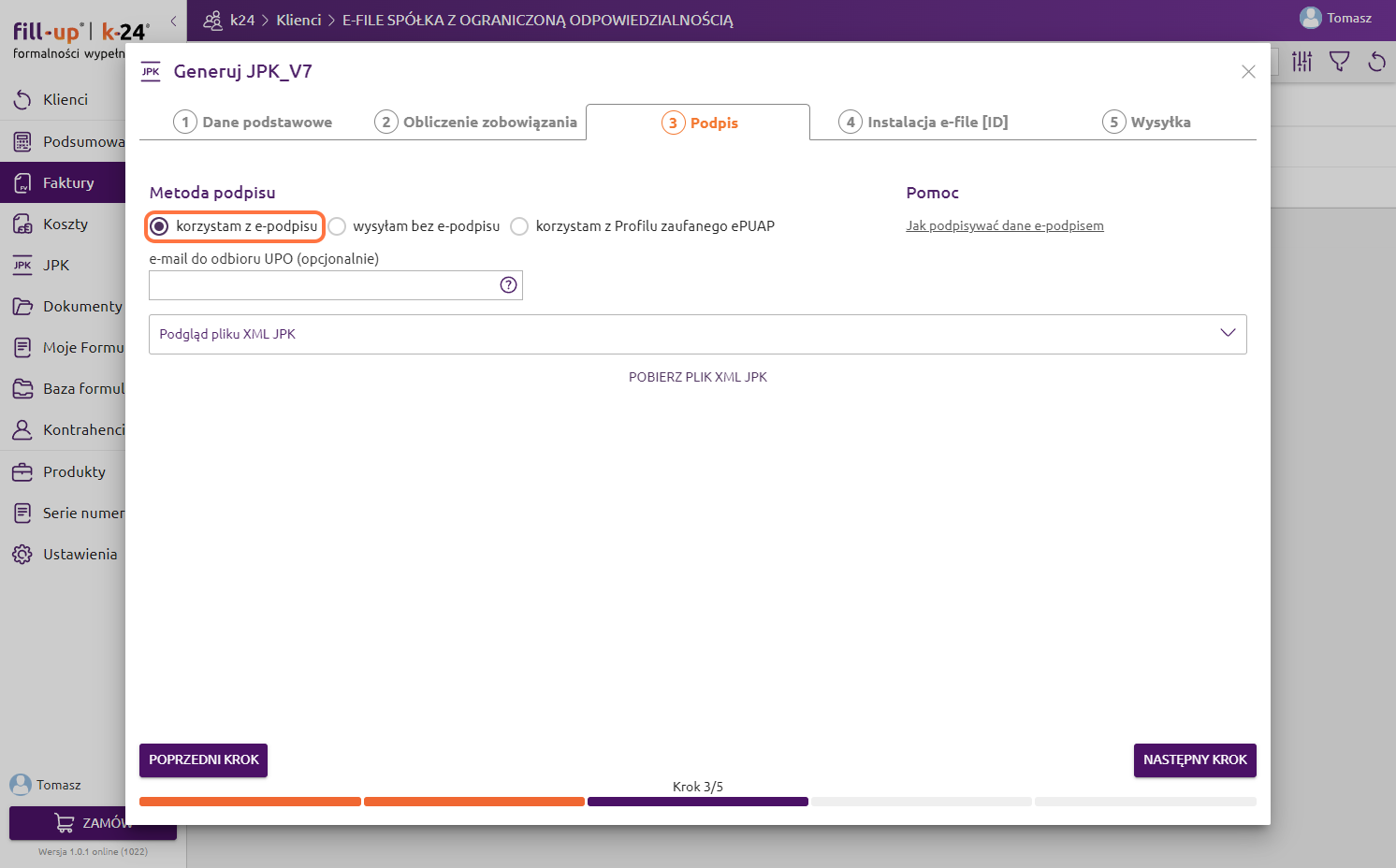Open the Koszty section icon
Screen dimensions: 1396x868
(22, 224)
